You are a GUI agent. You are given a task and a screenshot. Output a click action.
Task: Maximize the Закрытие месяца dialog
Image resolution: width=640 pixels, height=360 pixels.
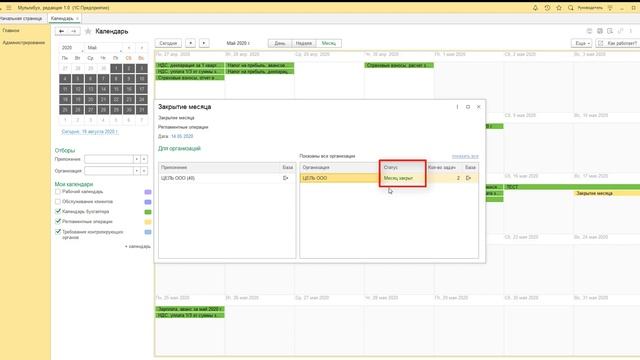[468, 107]
